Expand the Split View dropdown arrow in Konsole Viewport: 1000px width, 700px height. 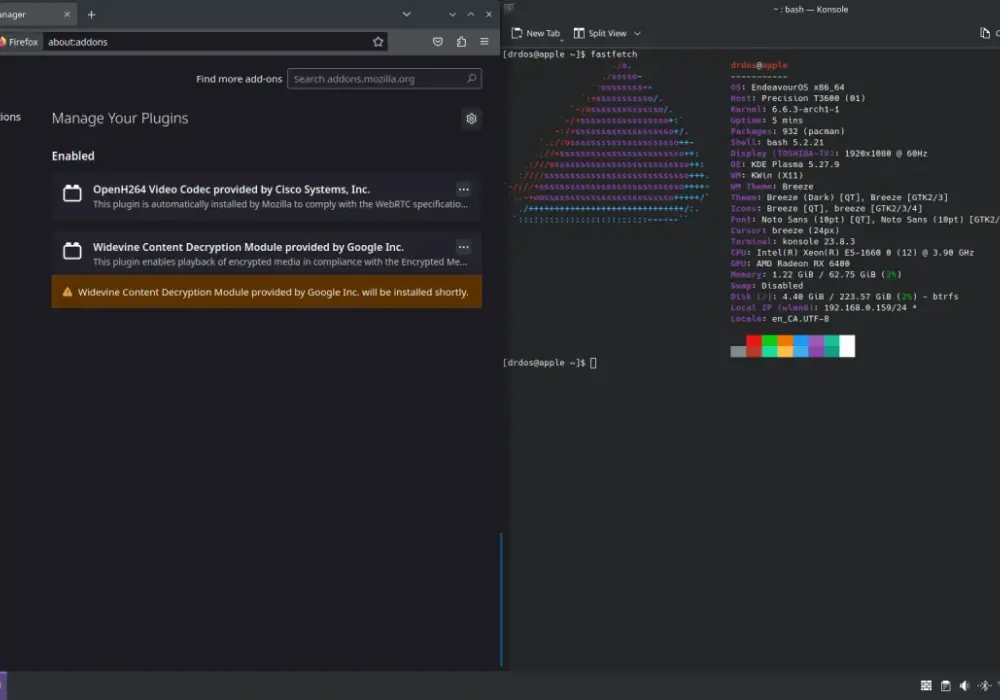click(x=637, y=33)
